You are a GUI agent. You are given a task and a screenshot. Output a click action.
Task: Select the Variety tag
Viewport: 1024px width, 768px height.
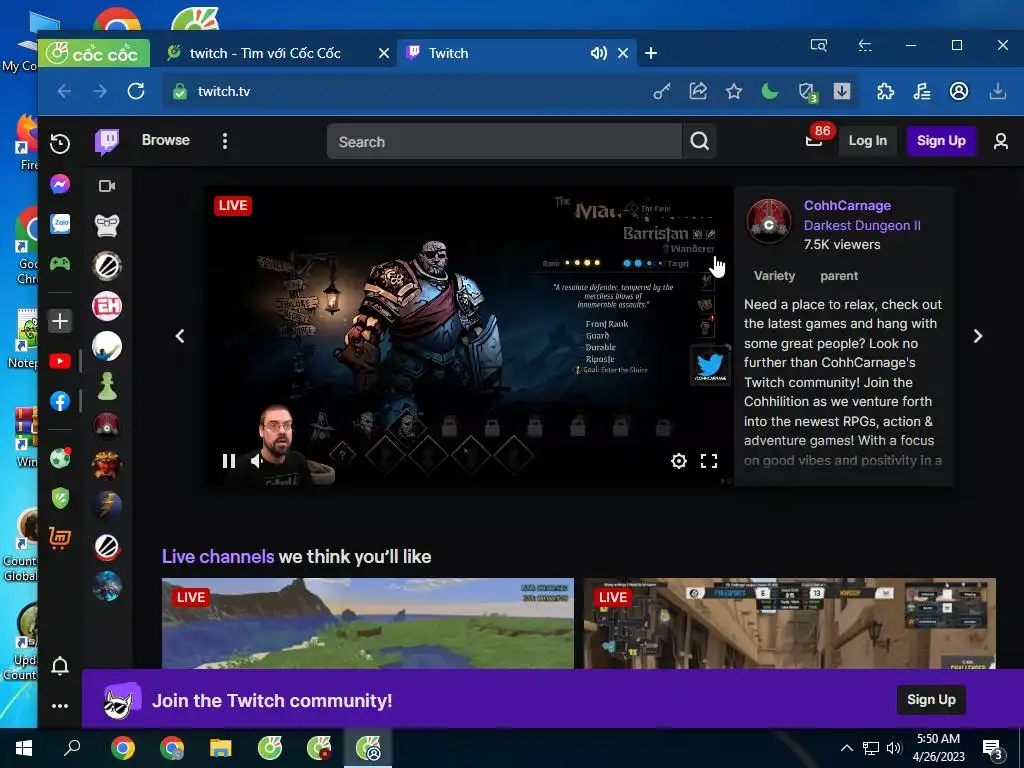click(x=775, y=276)
